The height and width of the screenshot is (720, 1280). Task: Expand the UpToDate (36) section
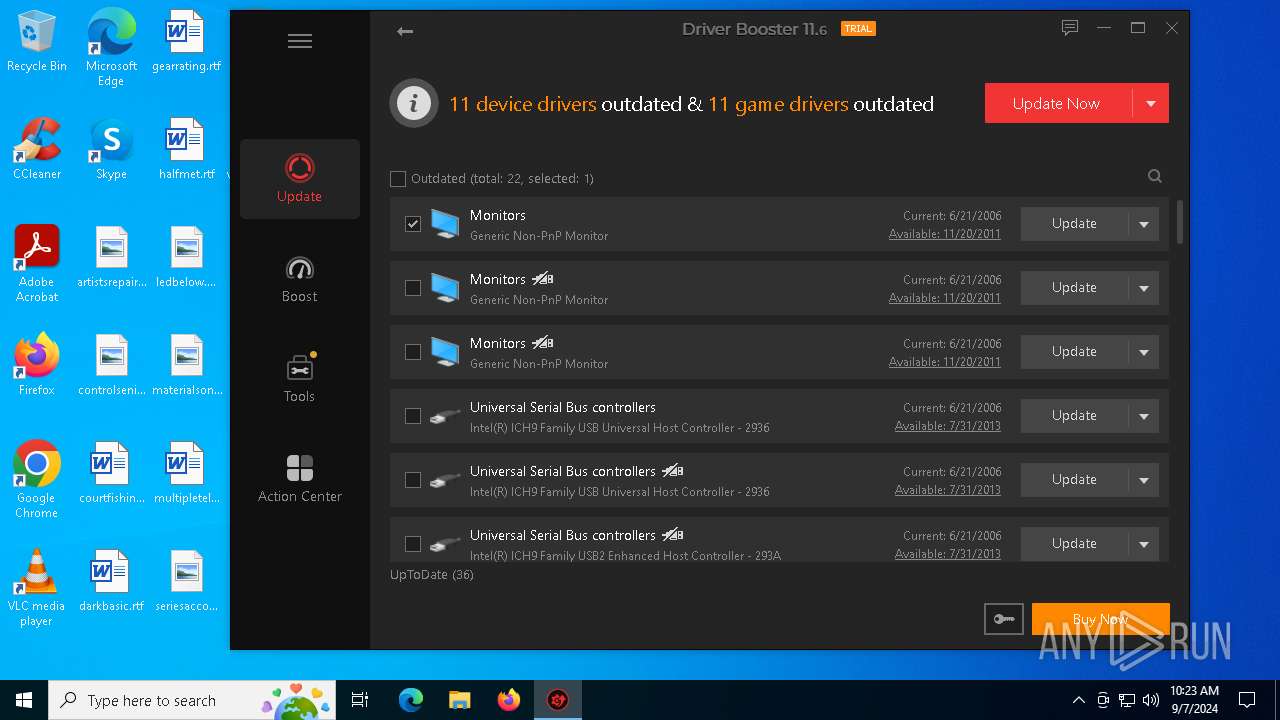432,575
